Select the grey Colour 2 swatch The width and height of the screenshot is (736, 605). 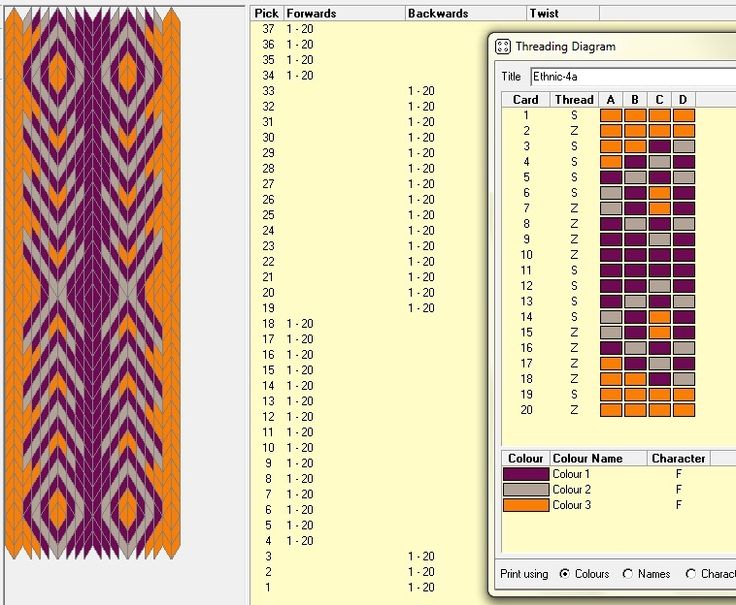coord(526,490)
